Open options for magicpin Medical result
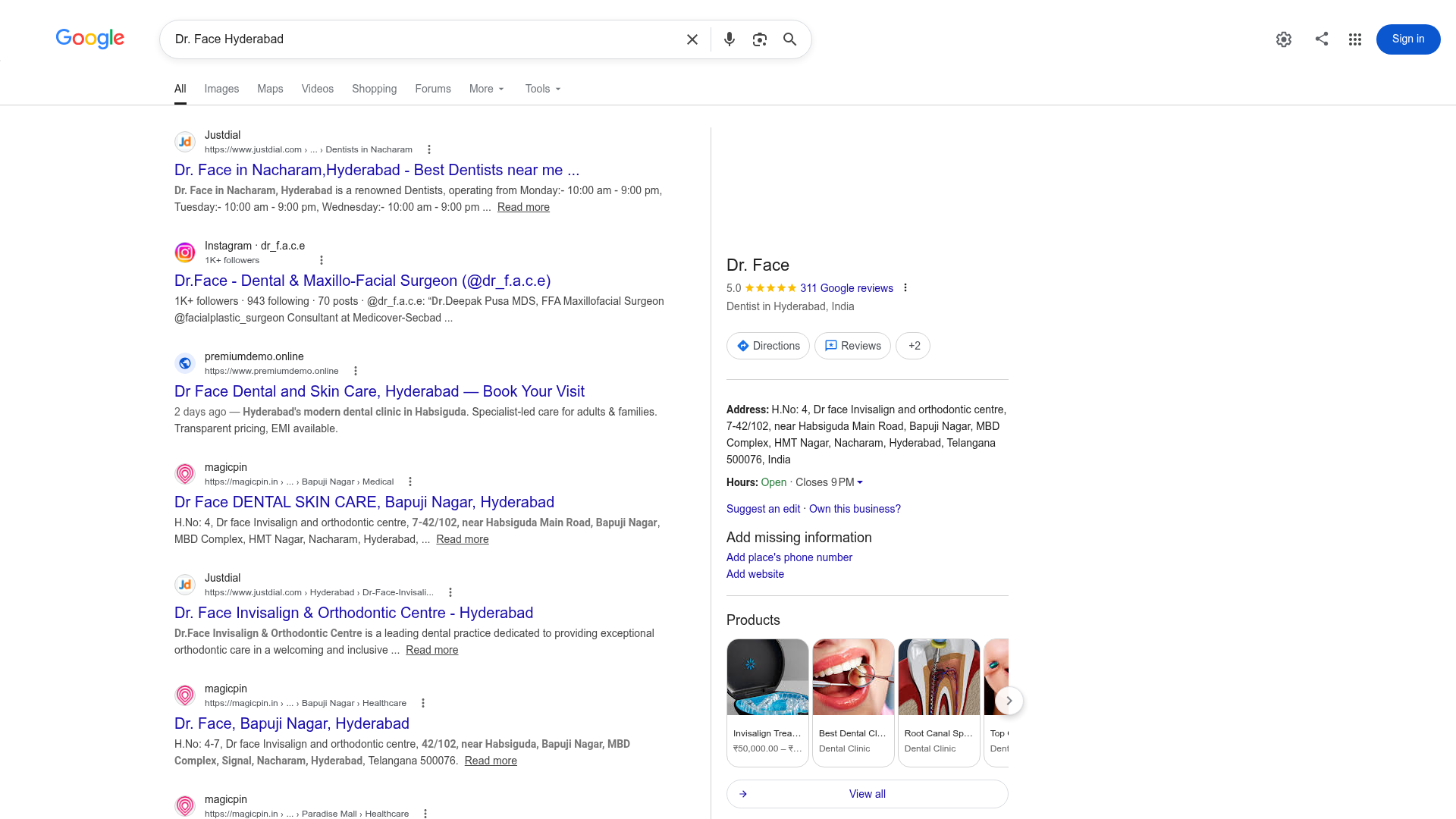 410,482
